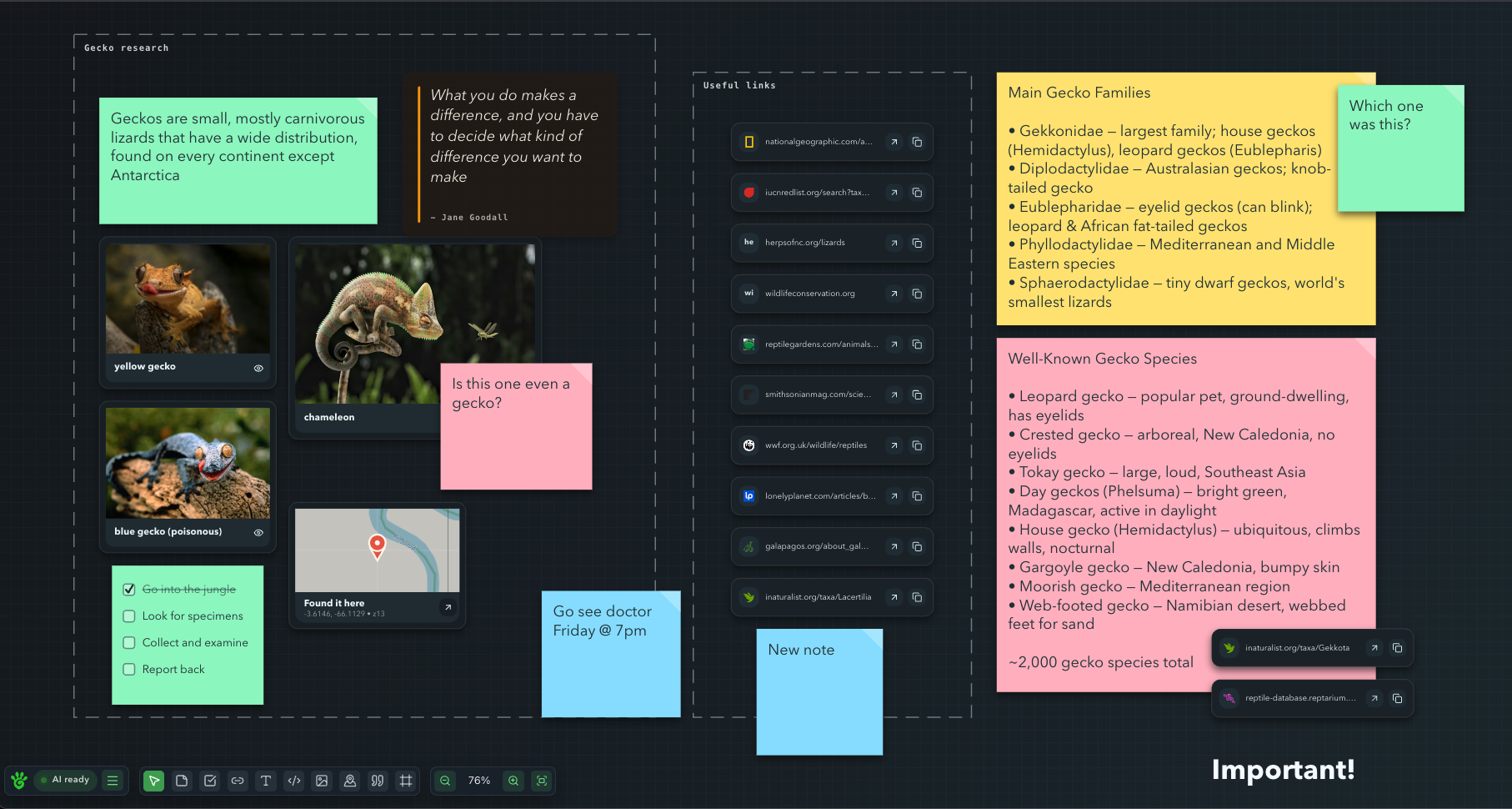1512x809 pixels.
Task: Open the AI ready status menu
Action: click(66, 780)
